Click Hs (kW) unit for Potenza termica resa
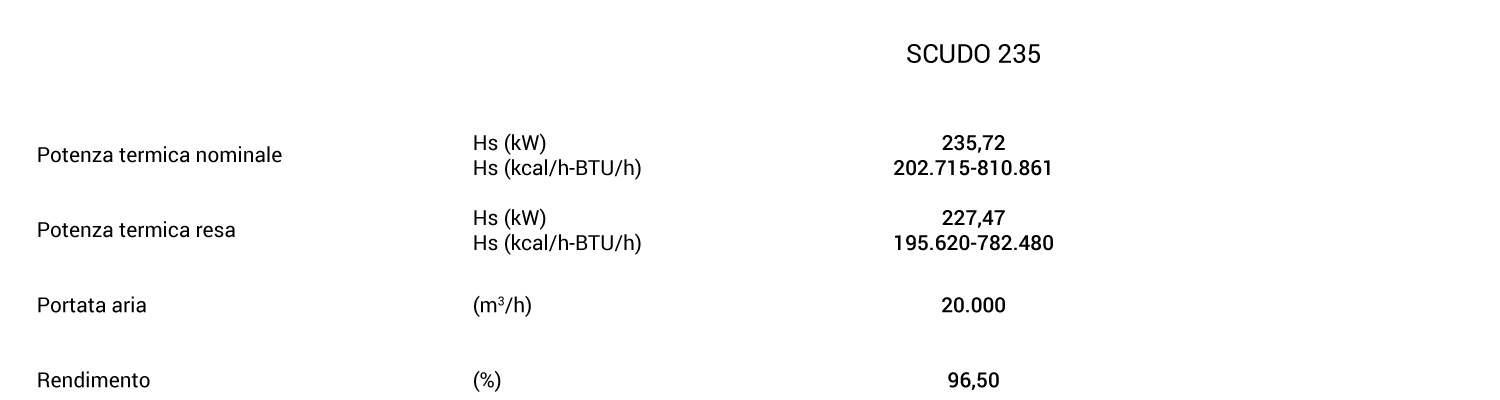The image size is (1500, 400). pyautogui.click(x=509, y=218)
